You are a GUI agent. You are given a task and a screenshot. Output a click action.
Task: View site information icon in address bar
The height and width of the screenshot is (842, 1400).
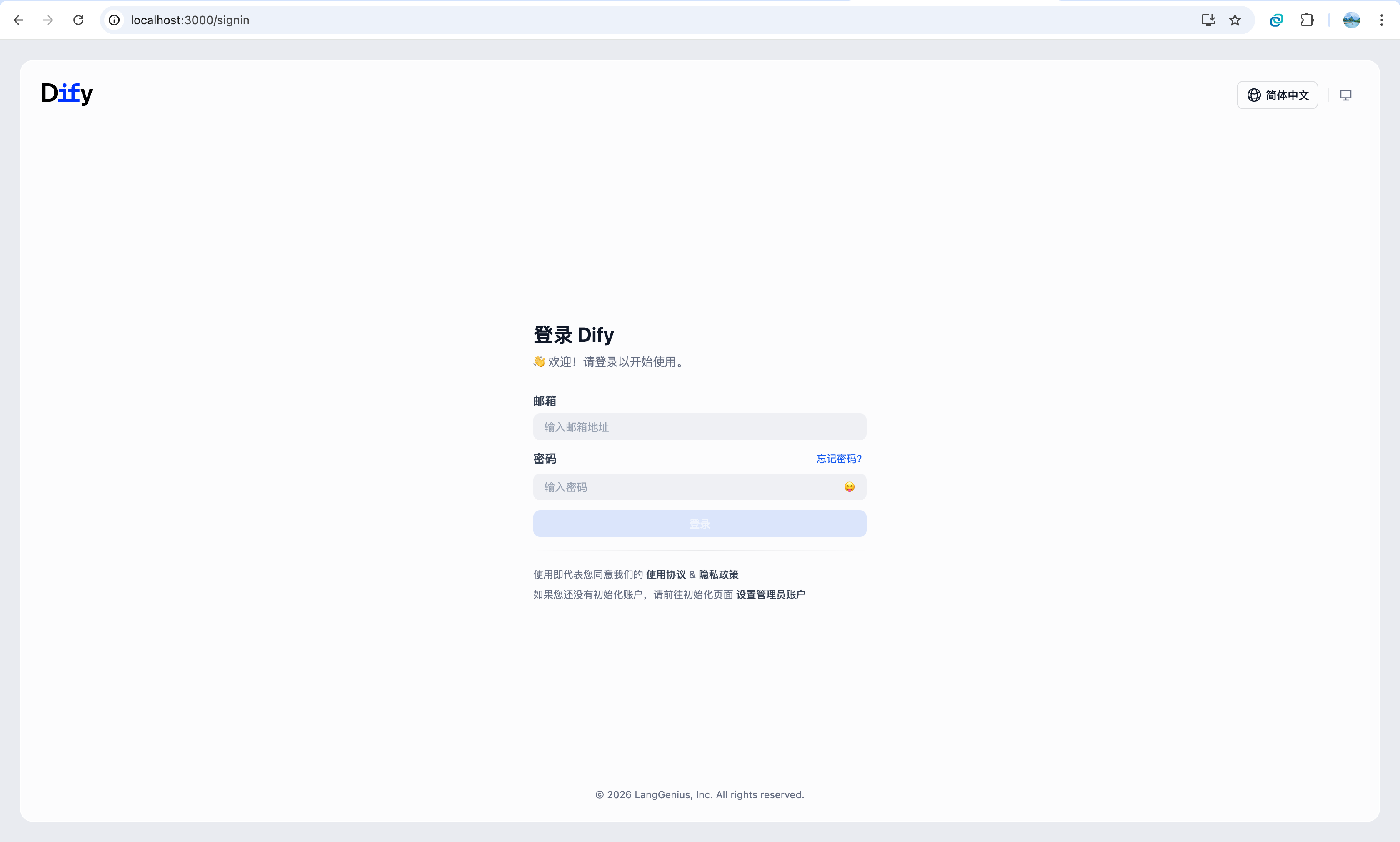(x=115, y=20)
